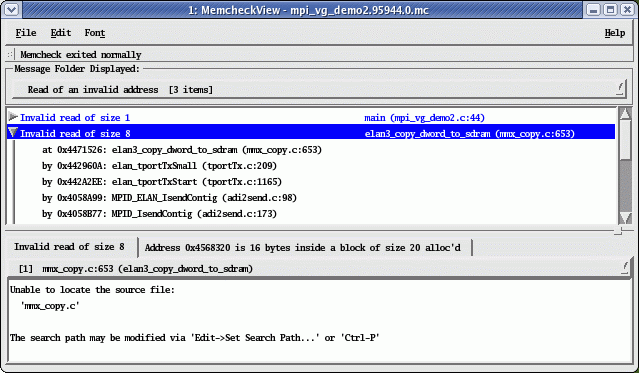Click scroll-down arrow of message list

coord(626,218)
